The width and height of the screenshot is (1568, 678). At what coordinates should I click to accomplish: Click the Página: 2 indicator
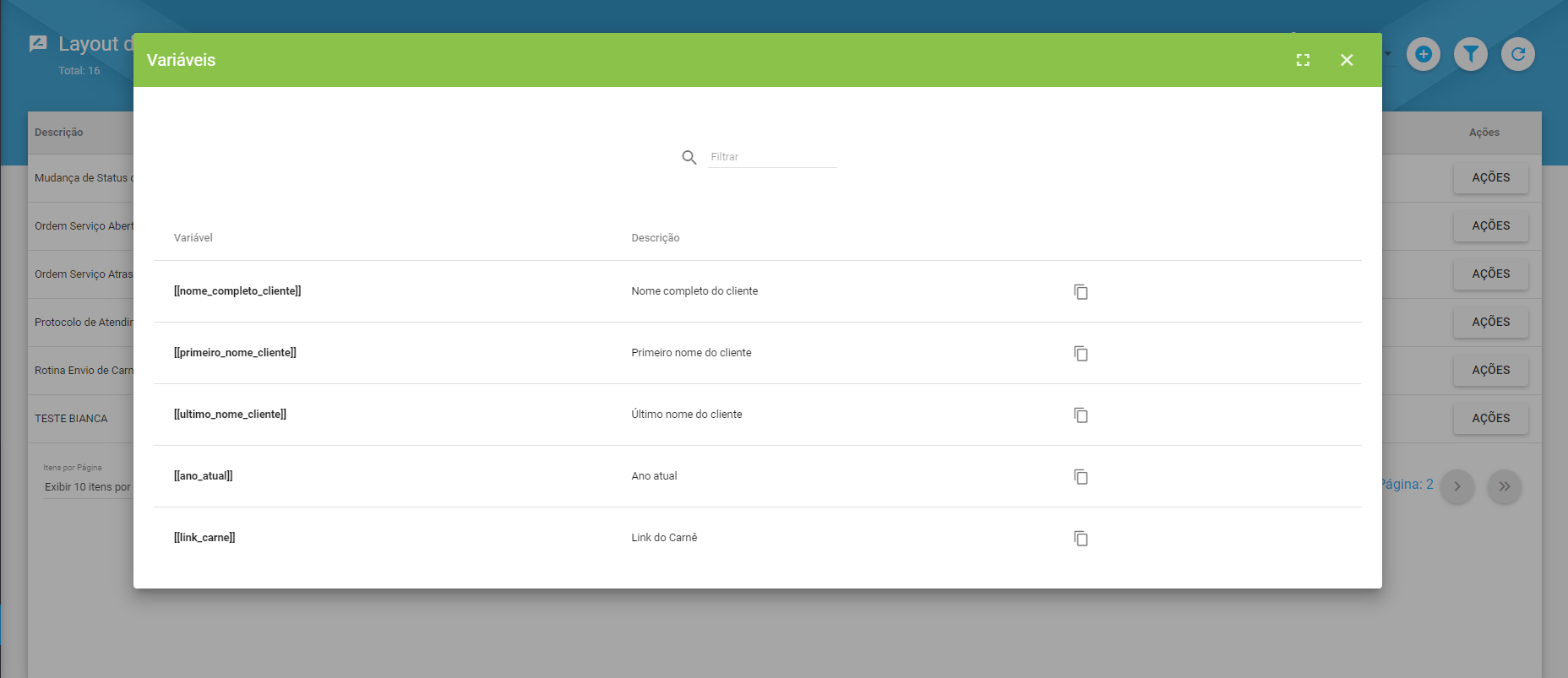pos(1407,485)
